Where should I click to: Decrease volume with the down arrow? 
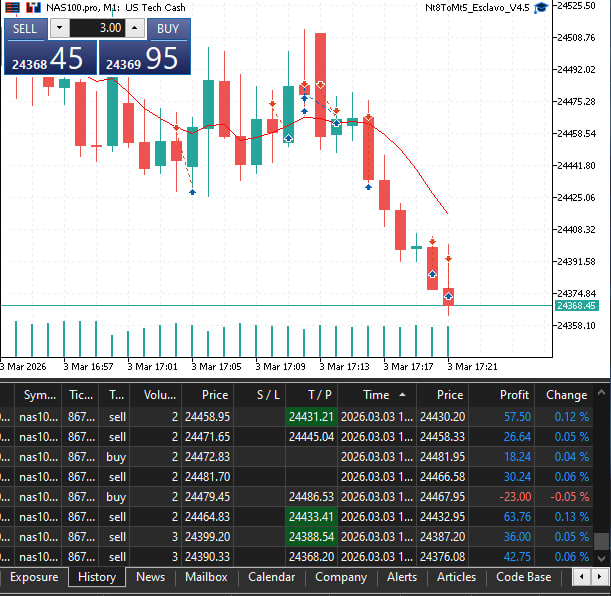(x=59, y=29)
